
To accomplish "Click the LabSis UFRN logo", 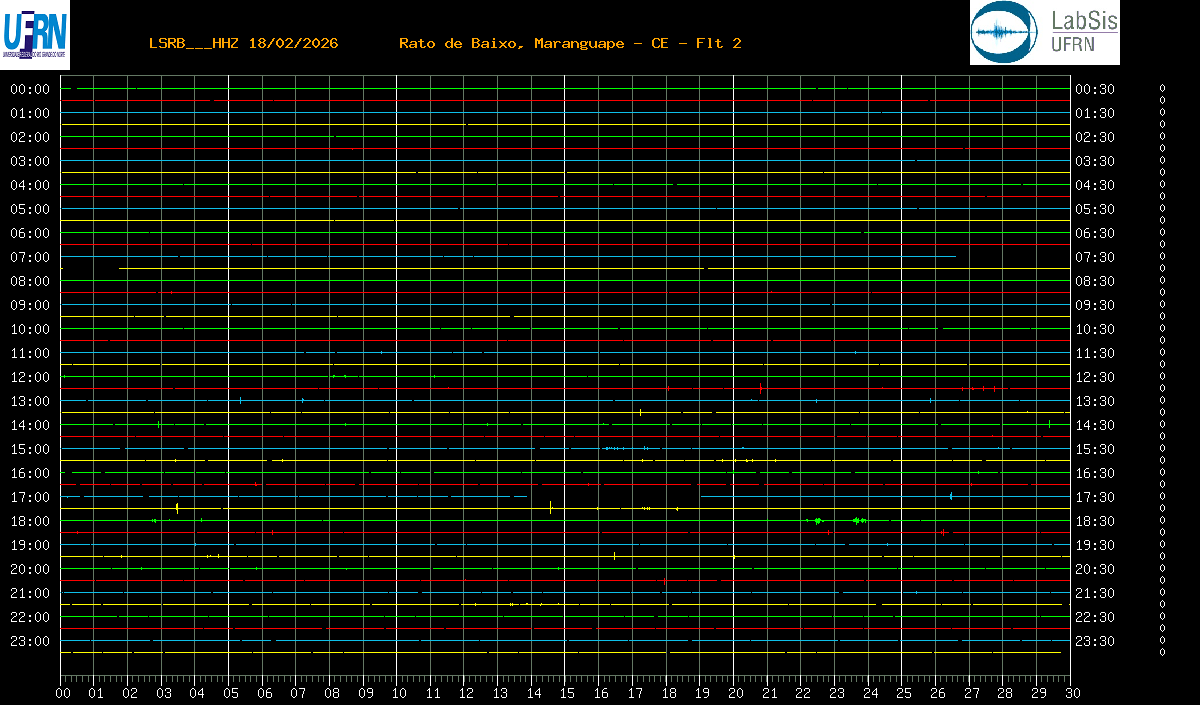I will click(1045, 32).
